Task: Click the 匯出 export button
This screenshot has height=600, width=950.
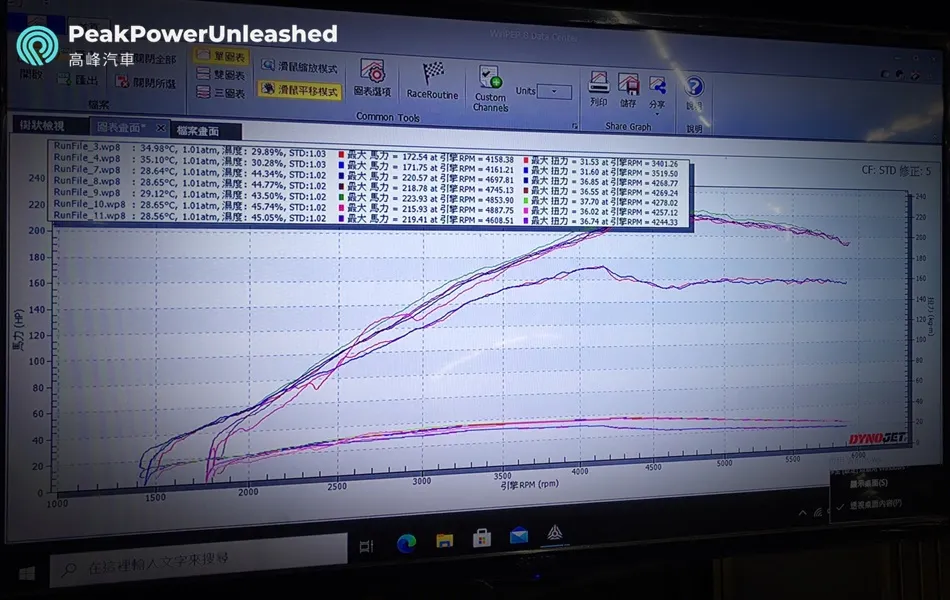Action: point(77,79)
